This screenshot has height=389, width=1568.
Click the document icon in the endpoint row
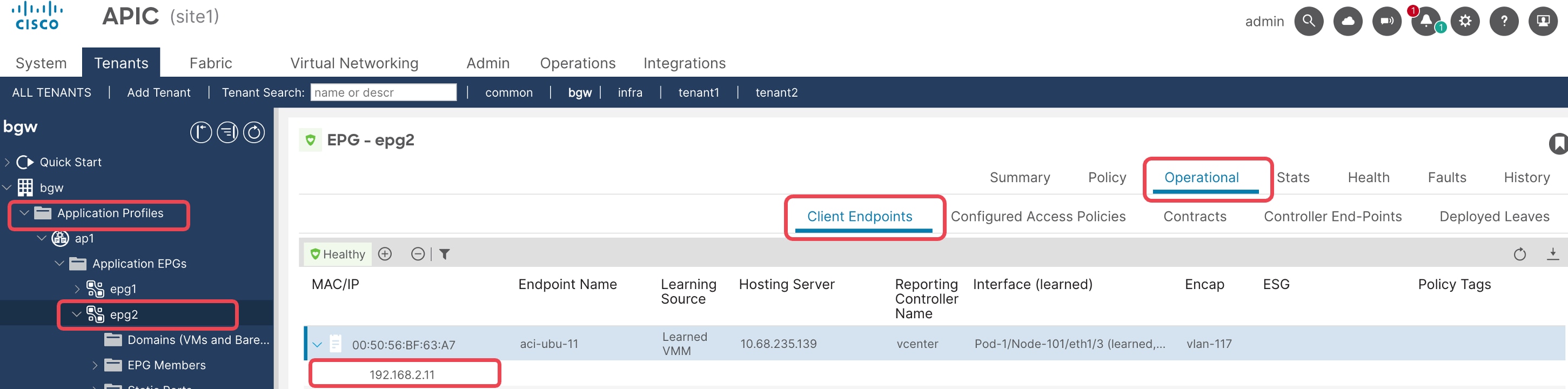coord(336,344)
